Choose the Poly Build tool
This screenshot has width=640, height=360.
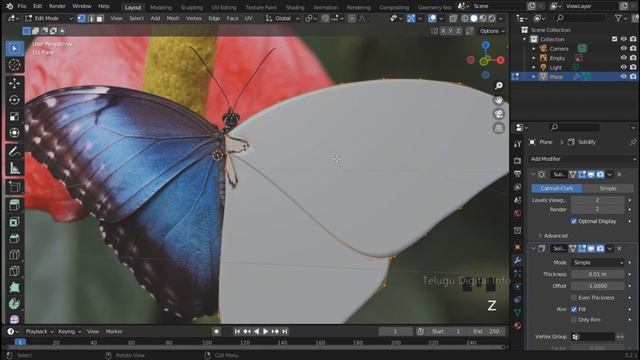(15, 288)
